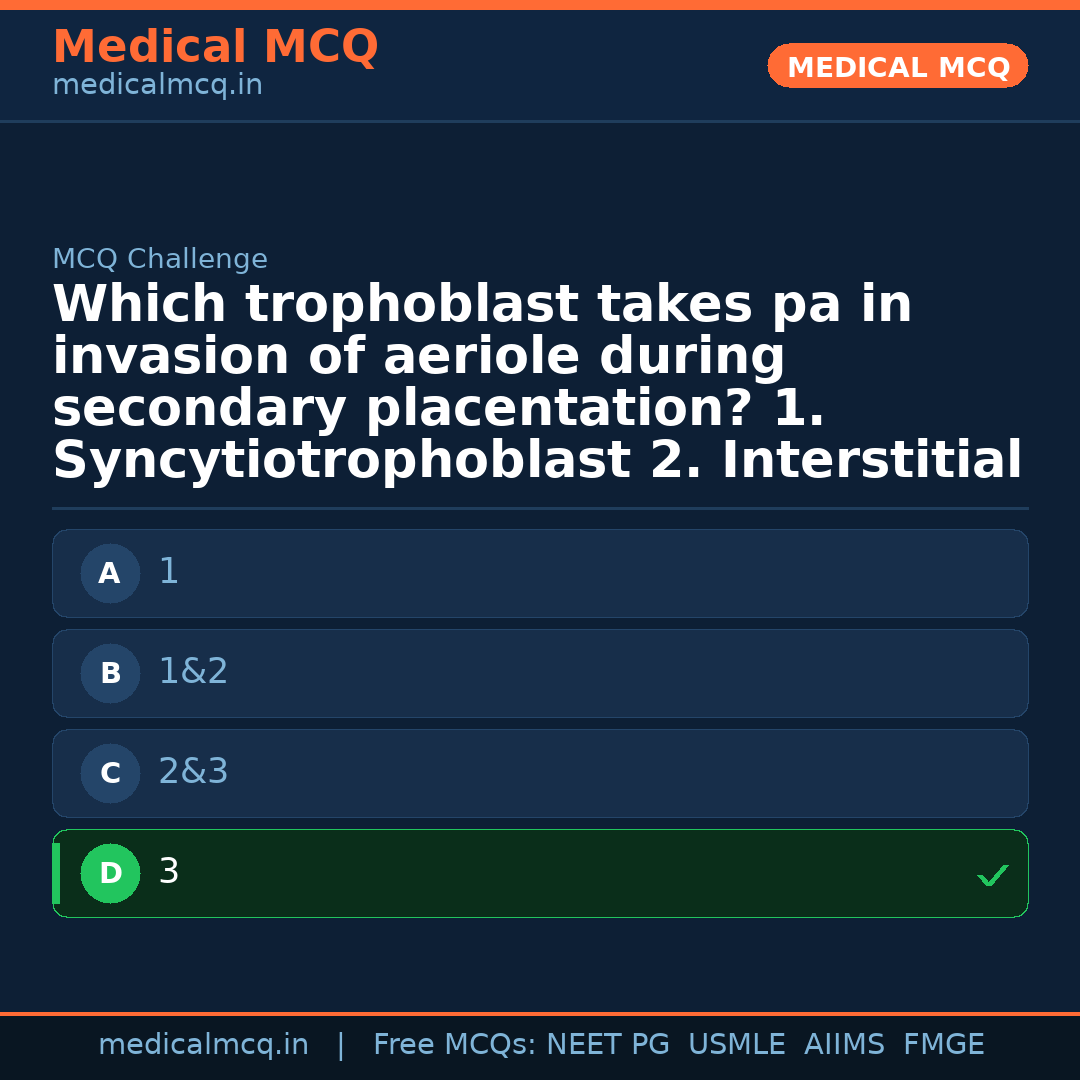Click the trophoblast question text
1080x1080 pixels.
[537, 383]
